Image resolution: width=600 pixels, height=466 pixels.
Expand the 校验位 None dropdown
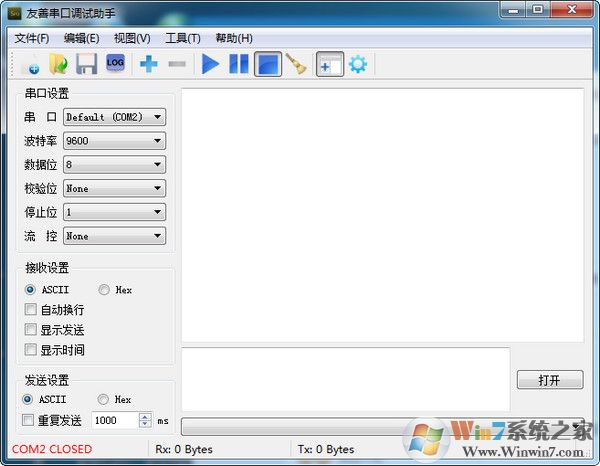tap(114, 188)
